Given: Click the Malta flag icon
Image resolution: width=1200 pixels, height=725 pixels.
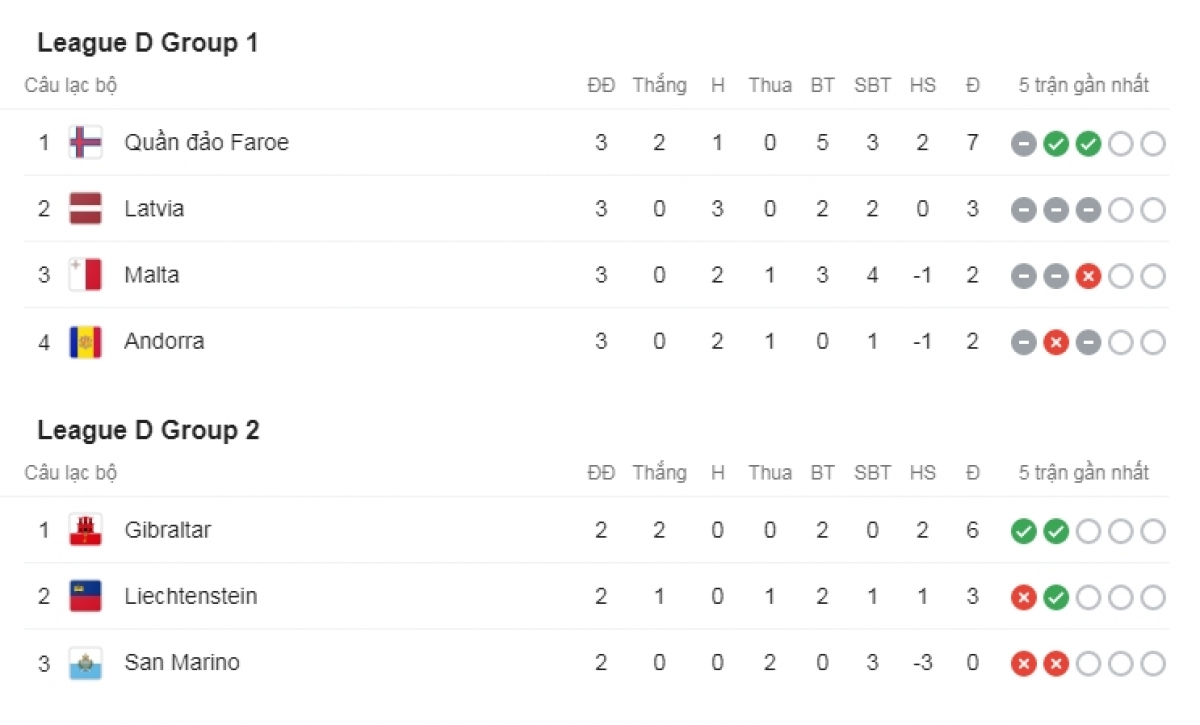Looking at the screenshot, I should coord(85,275).
